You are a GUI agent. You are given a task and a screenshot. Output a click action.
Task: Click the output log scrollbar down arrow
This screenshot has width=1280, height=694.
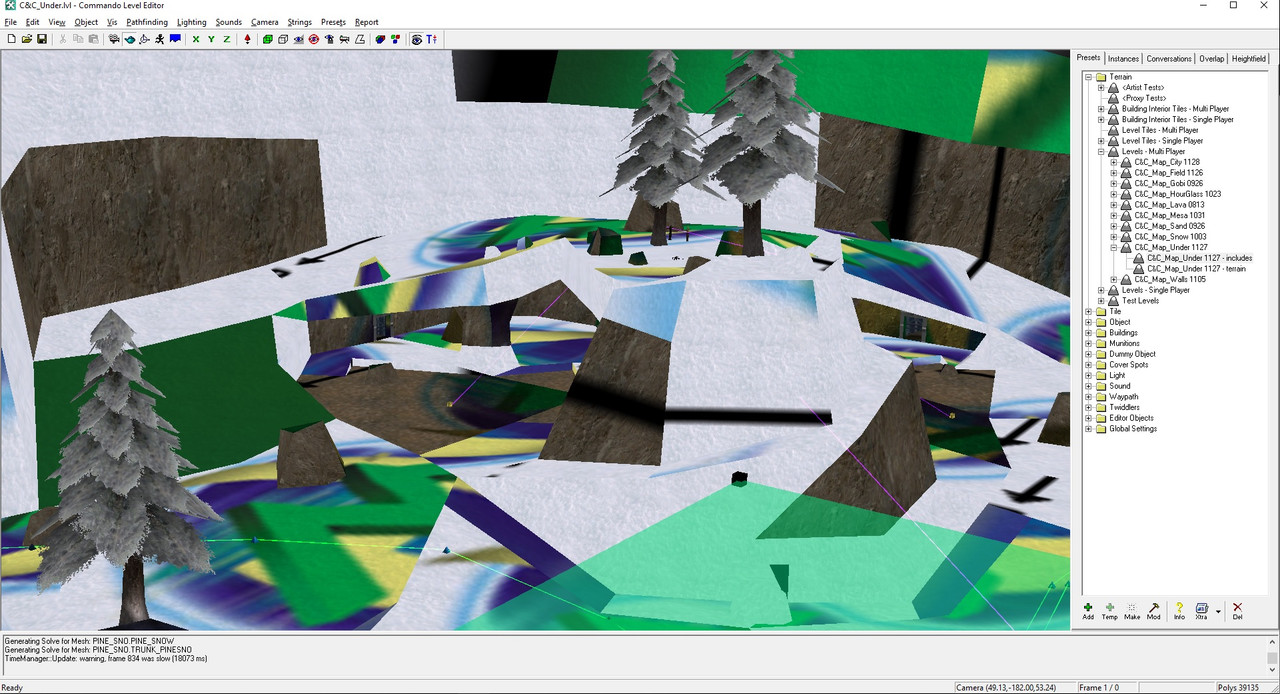pos(1272,670)
